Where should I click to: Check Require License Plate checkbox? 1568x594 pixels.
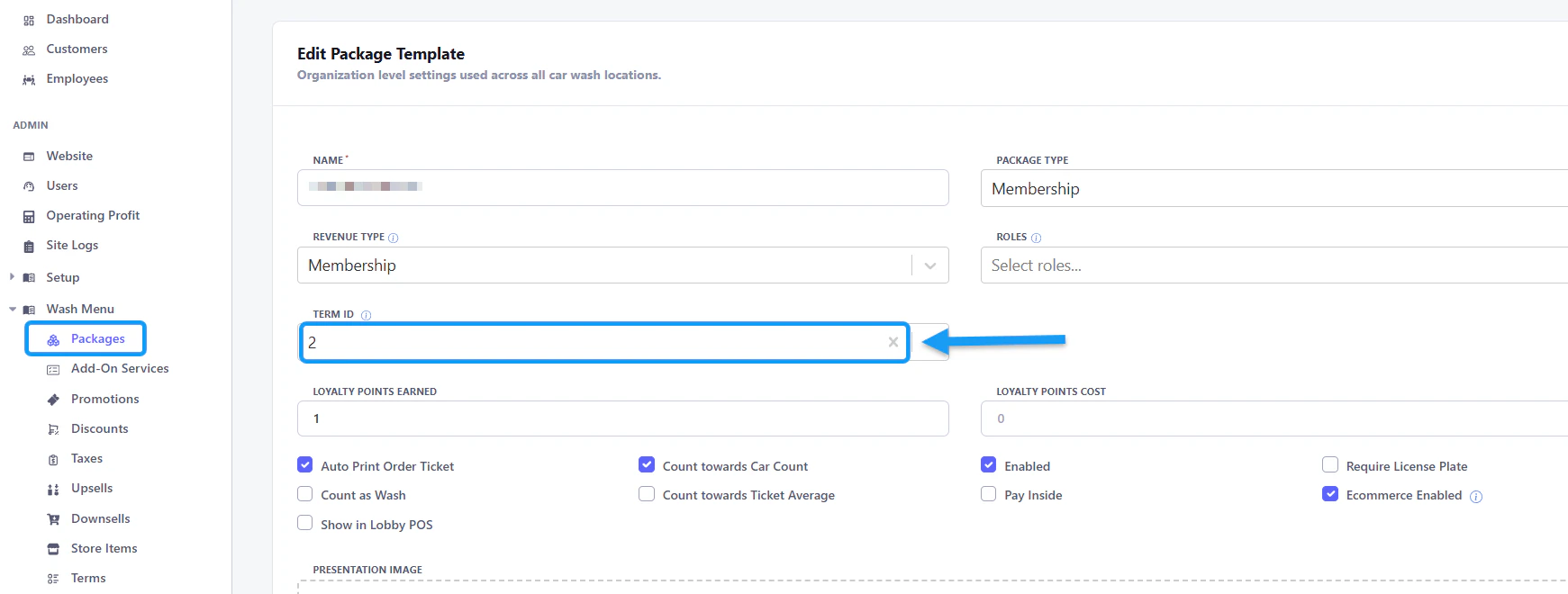pyautogui.click(x=1330, y=465)
